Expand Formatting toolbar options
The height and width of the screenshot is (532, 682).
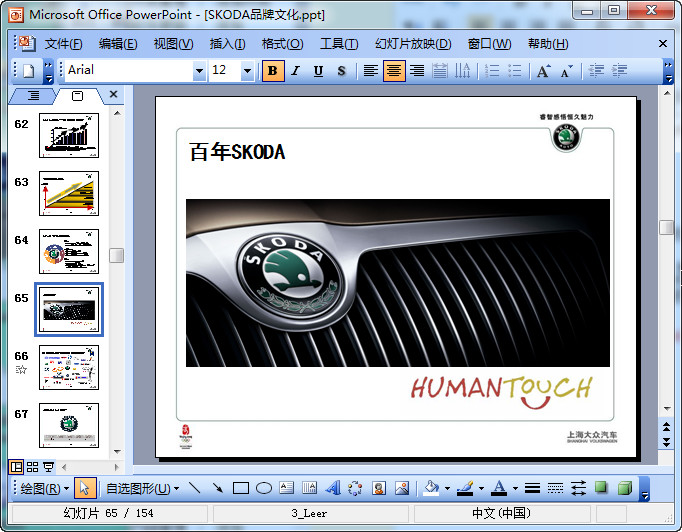668,71
